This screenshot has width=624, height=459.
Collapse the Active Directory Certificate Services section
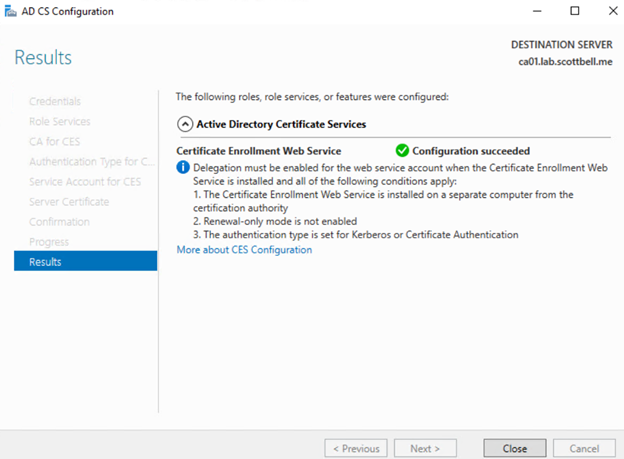(x=184, y=124)
